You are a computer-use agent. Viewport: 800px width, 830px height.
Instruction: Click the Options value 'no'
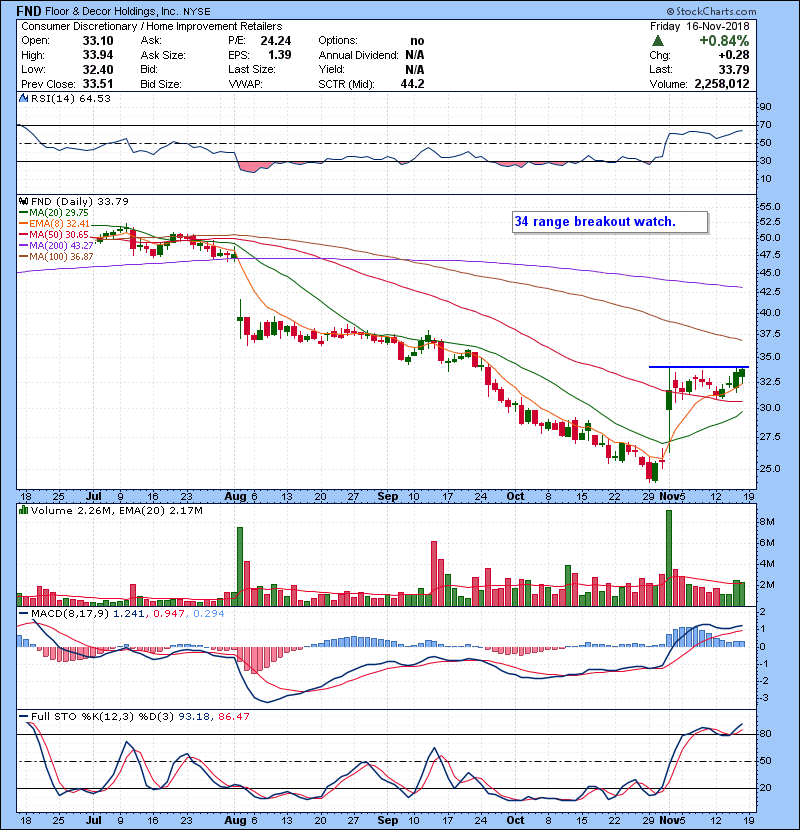417,41
